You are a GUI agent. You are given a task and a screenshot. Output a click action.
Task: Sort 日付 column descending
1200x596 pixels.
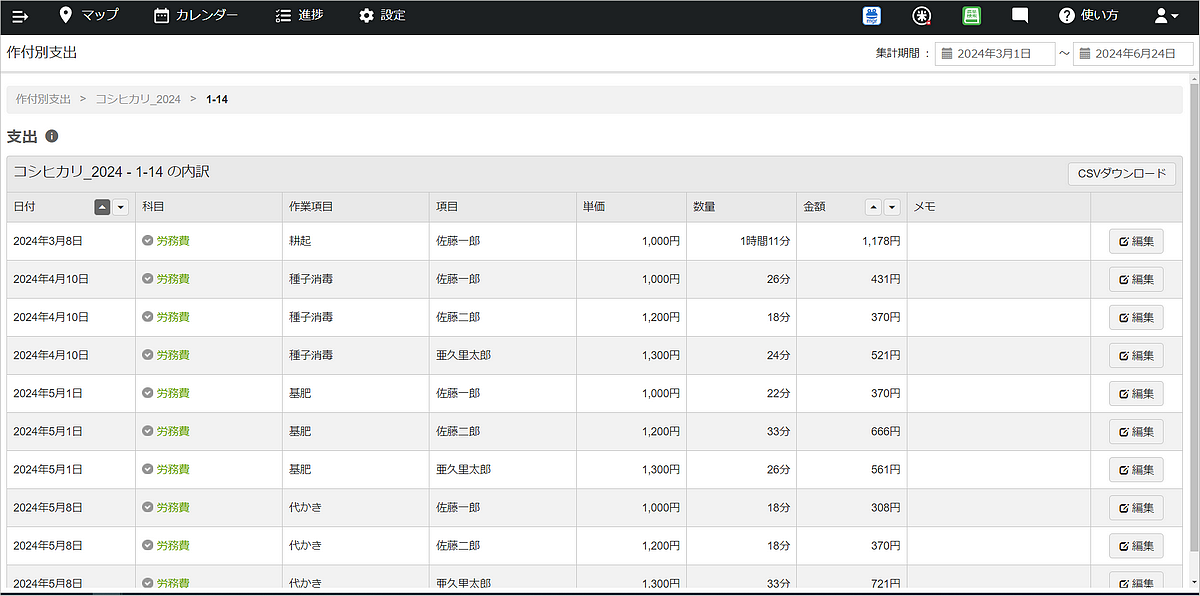[121, 207]
